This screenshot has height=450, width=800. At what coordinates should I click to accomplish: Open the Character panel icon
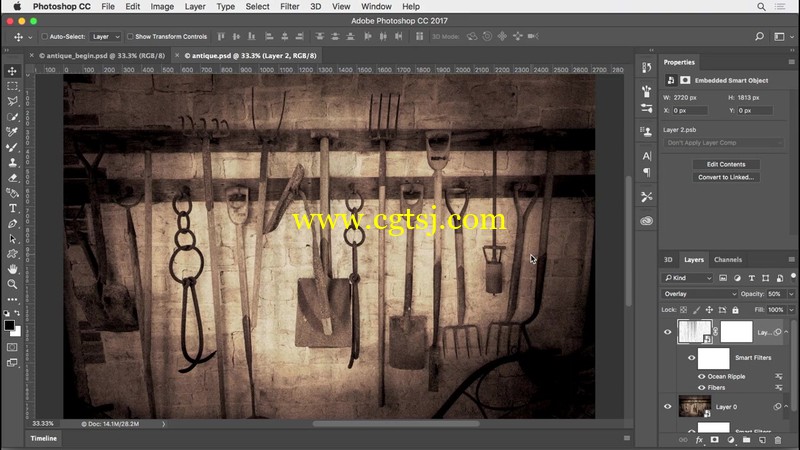[x=646, y=156]
